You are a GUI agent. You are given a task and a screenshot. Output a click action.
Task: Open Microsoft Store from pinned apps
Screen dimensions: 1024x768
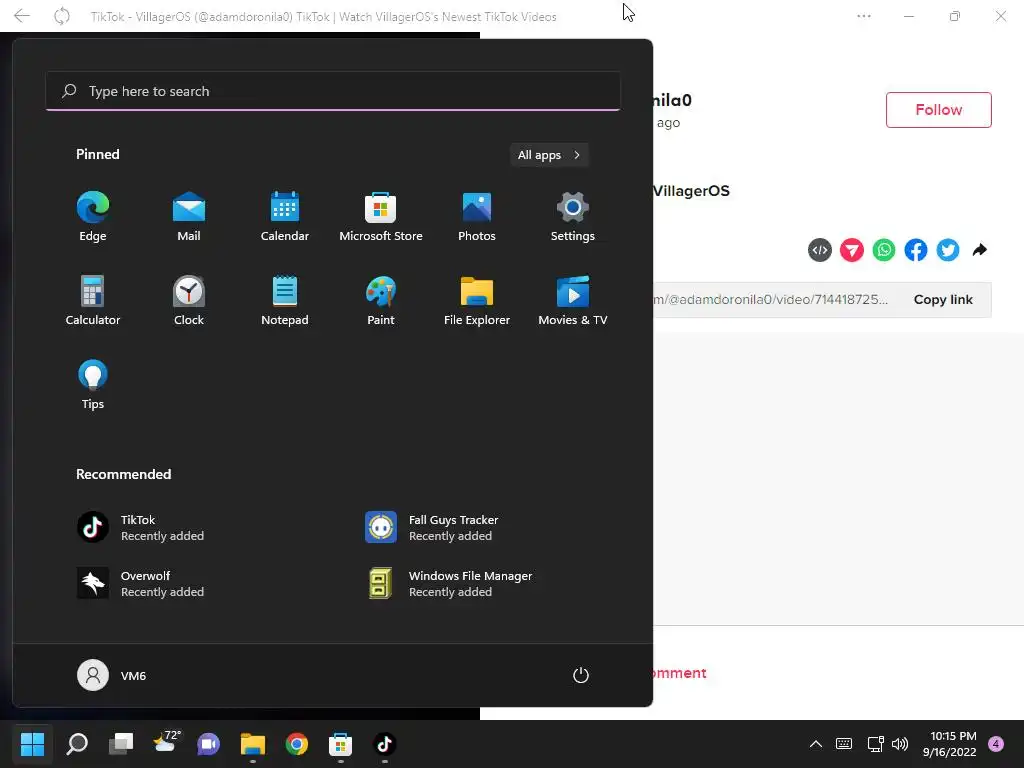coord(381,217)
